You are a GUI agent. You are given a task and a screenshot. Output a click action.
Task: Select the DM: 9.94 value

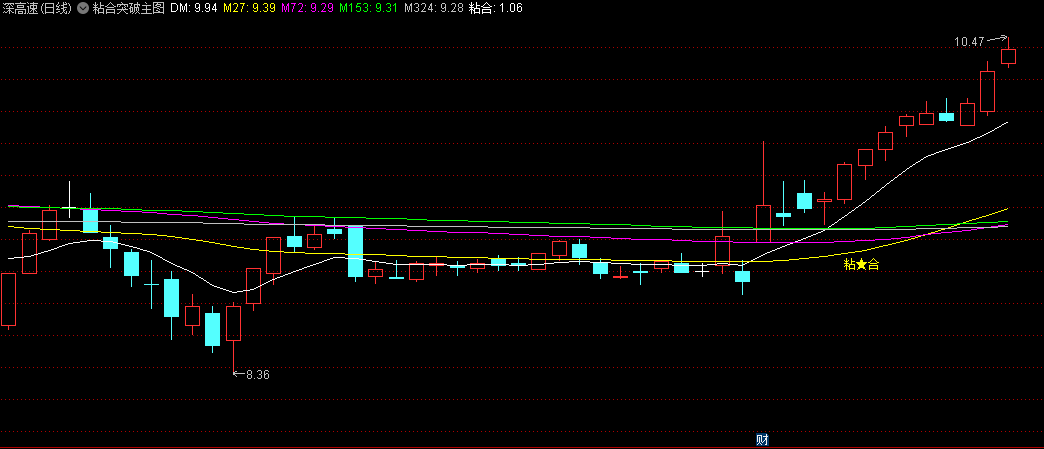click(x=194, y=8)
